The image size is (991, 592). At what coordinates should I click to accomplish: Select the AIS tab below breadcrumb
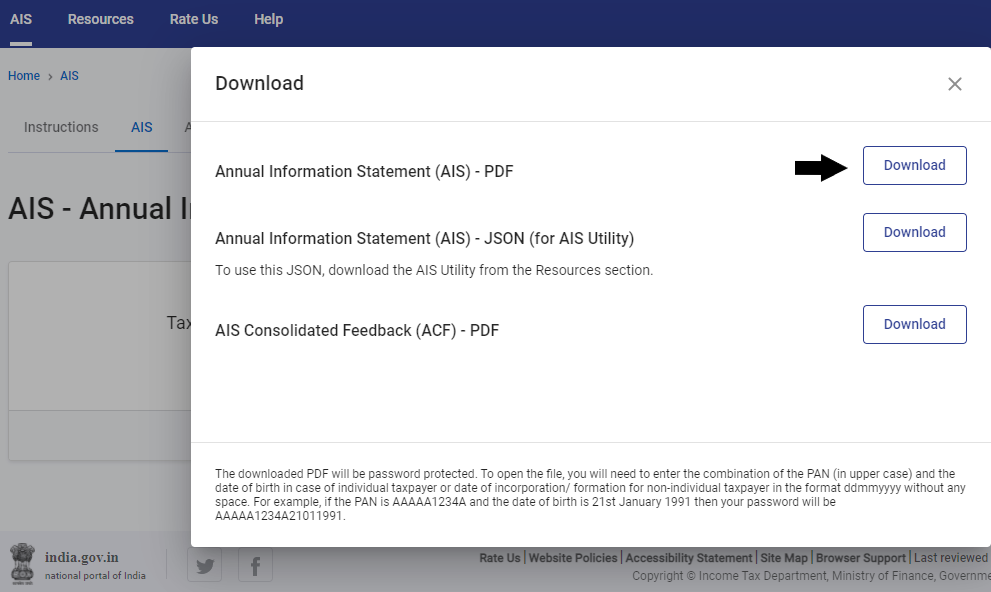pos(141,127)
